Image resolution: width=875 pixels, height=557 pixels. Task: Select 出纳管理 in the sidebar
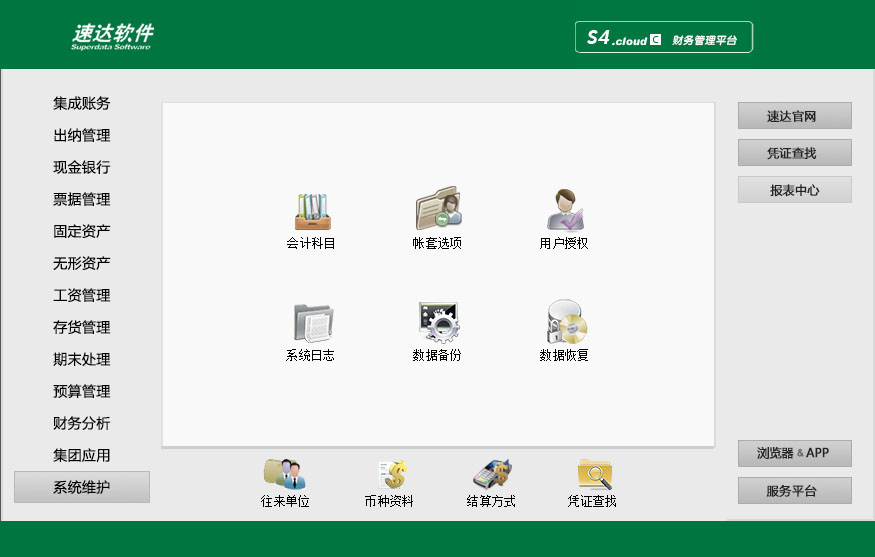pyautogui.click(x=81, y=135)
